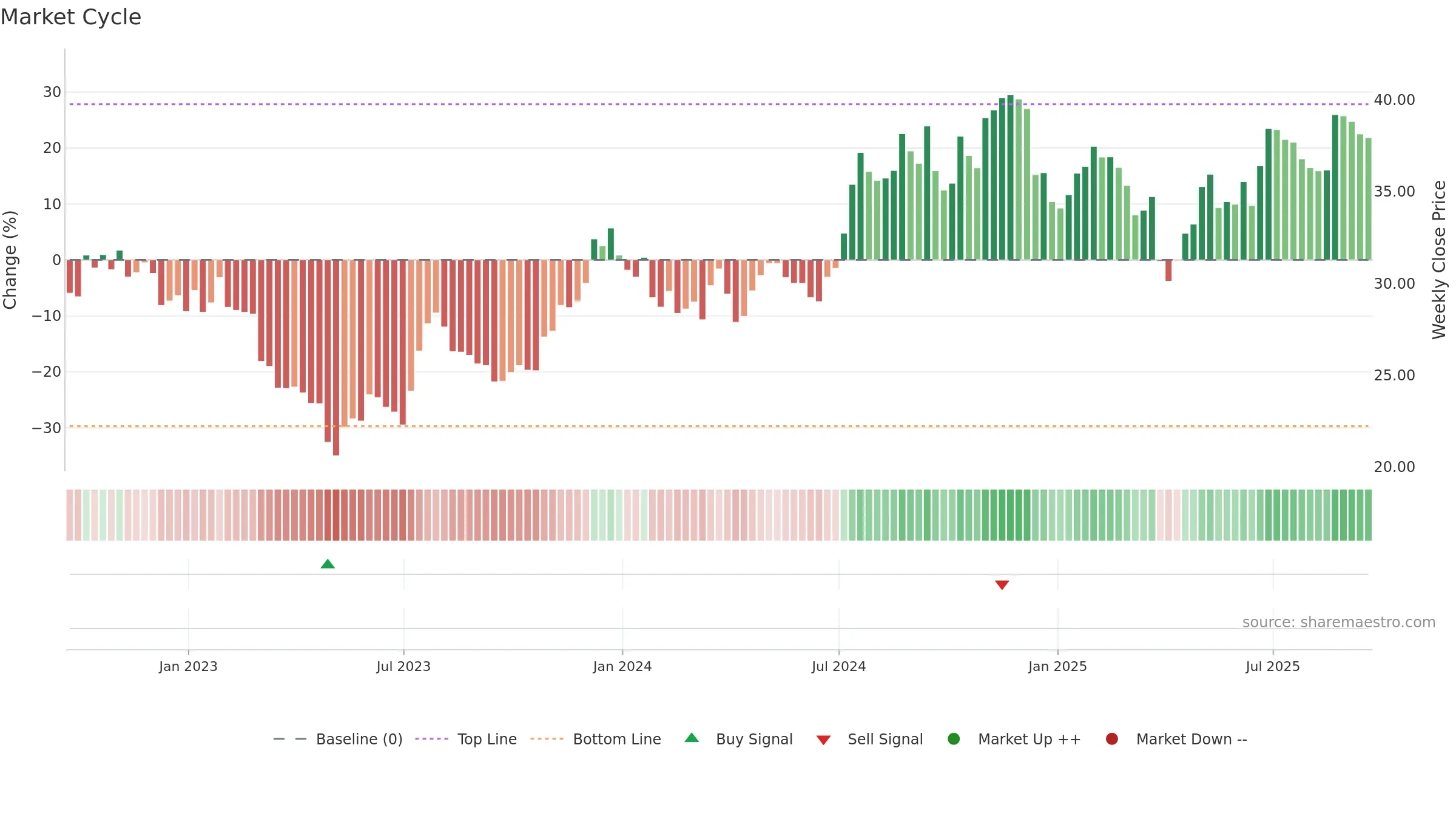
Task: Click the Buy Signal triangle icon in legend
Action: click(692, 738)
